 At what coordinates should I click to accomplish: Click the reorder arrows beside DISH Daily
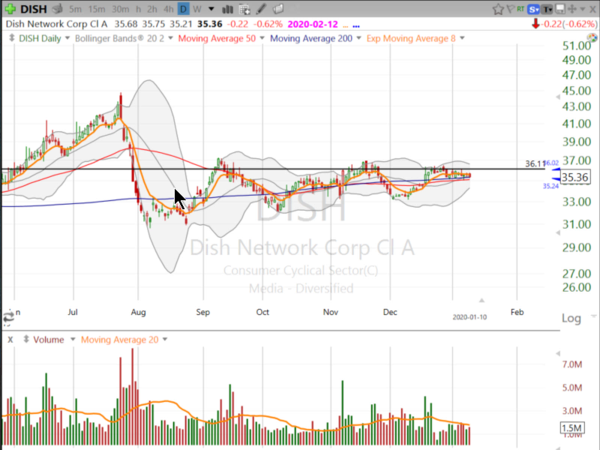(x=11, y=38)
